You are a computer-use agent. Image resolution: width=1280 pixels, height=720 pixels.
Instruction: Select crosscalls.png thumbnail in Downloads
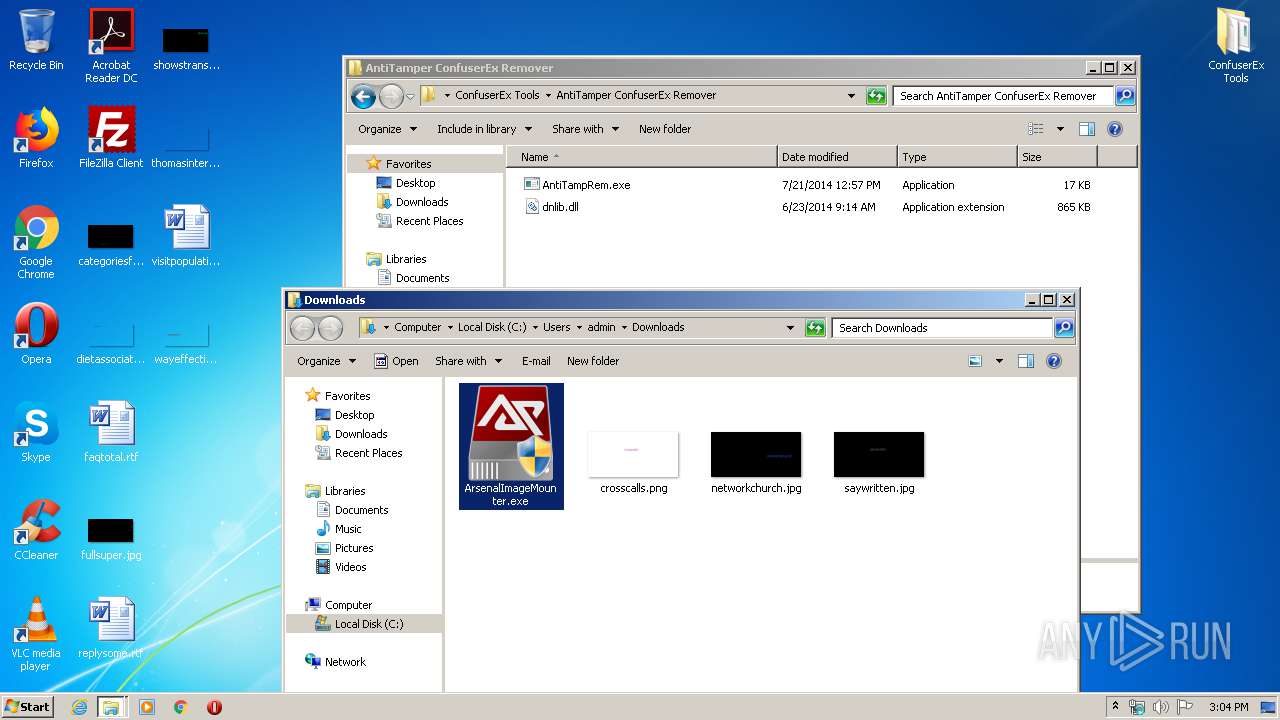[x=633, y=463]
